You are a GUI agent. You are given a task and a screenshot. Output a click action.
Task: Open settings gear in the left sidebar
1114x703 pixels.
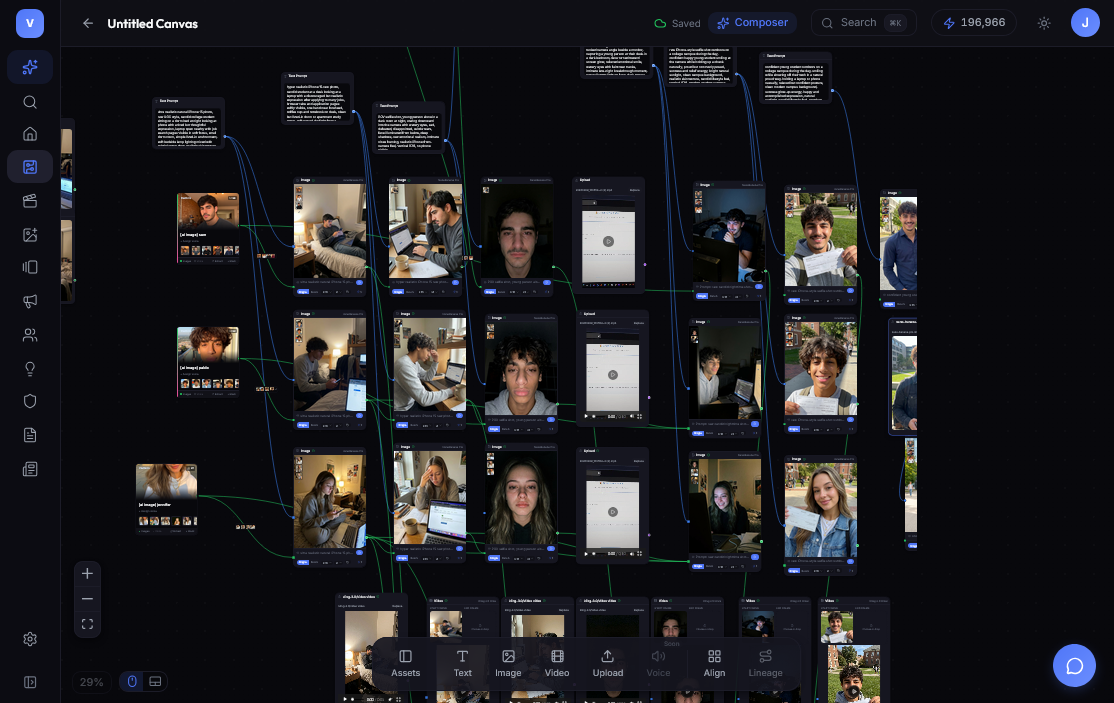coord(30,639)
